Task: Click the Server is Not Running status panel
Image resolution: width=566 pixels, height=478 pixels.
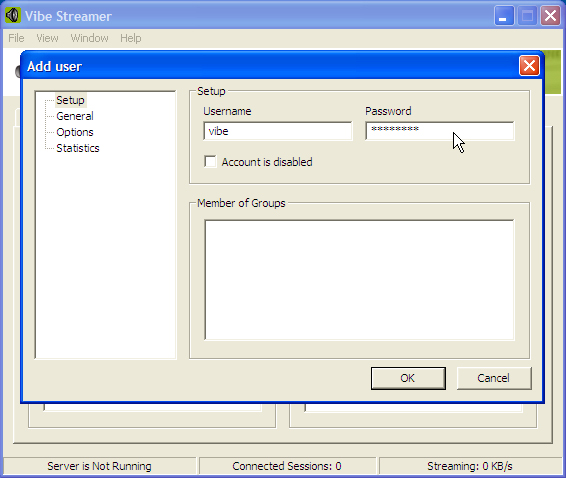Action: click(100, 466)
